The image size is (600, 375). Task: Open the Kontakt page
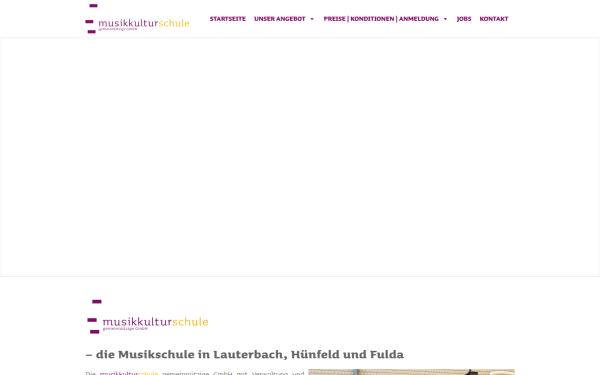[494, 19]
